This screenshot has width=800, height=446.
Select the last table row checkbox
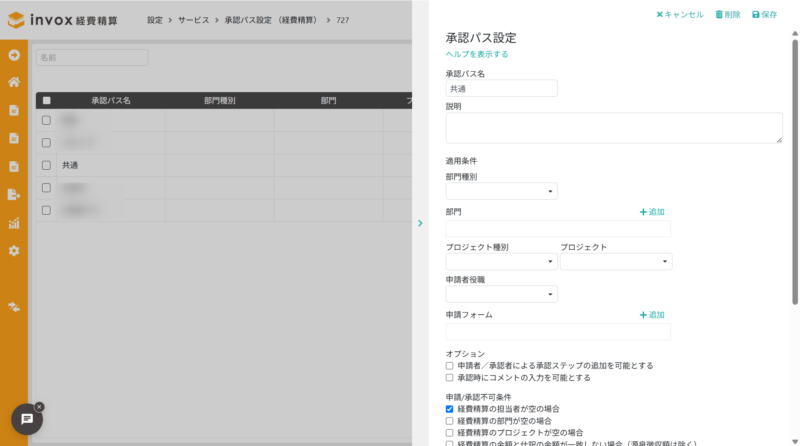pos(46,210)
